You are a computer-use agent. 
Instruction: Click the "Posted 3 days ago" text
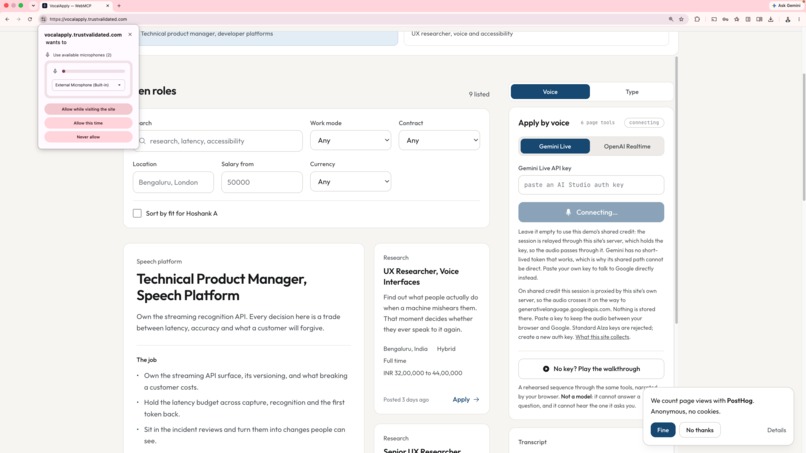pyautogui.click(x=406, y=400)
